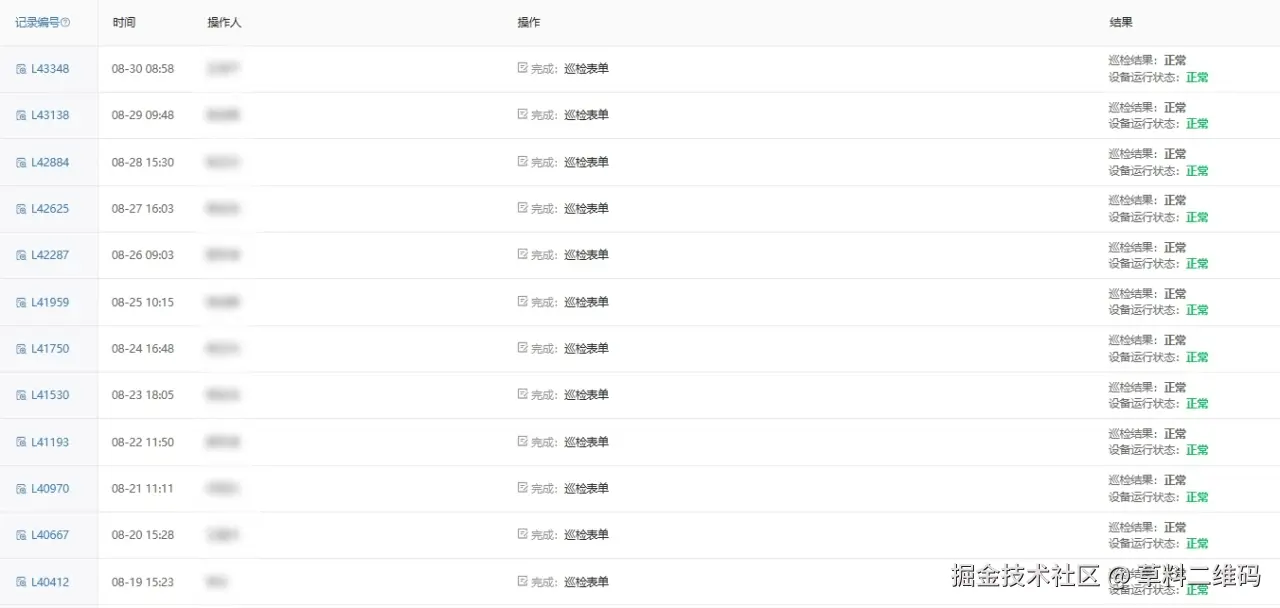The image size is (1280, 608).
Task: Select record L40412
Action: [x=50, y=582]
